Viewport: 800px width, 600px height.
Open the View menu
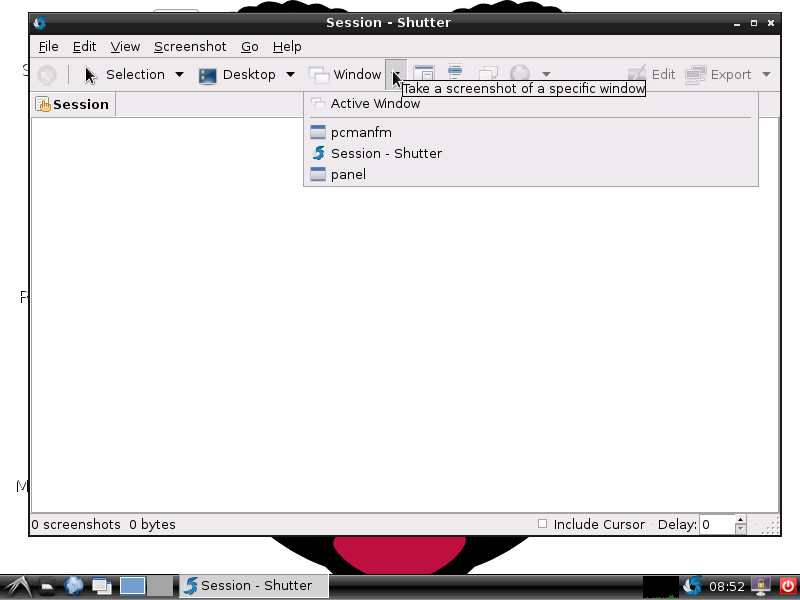pyautogui.click(x=125, y=46)
